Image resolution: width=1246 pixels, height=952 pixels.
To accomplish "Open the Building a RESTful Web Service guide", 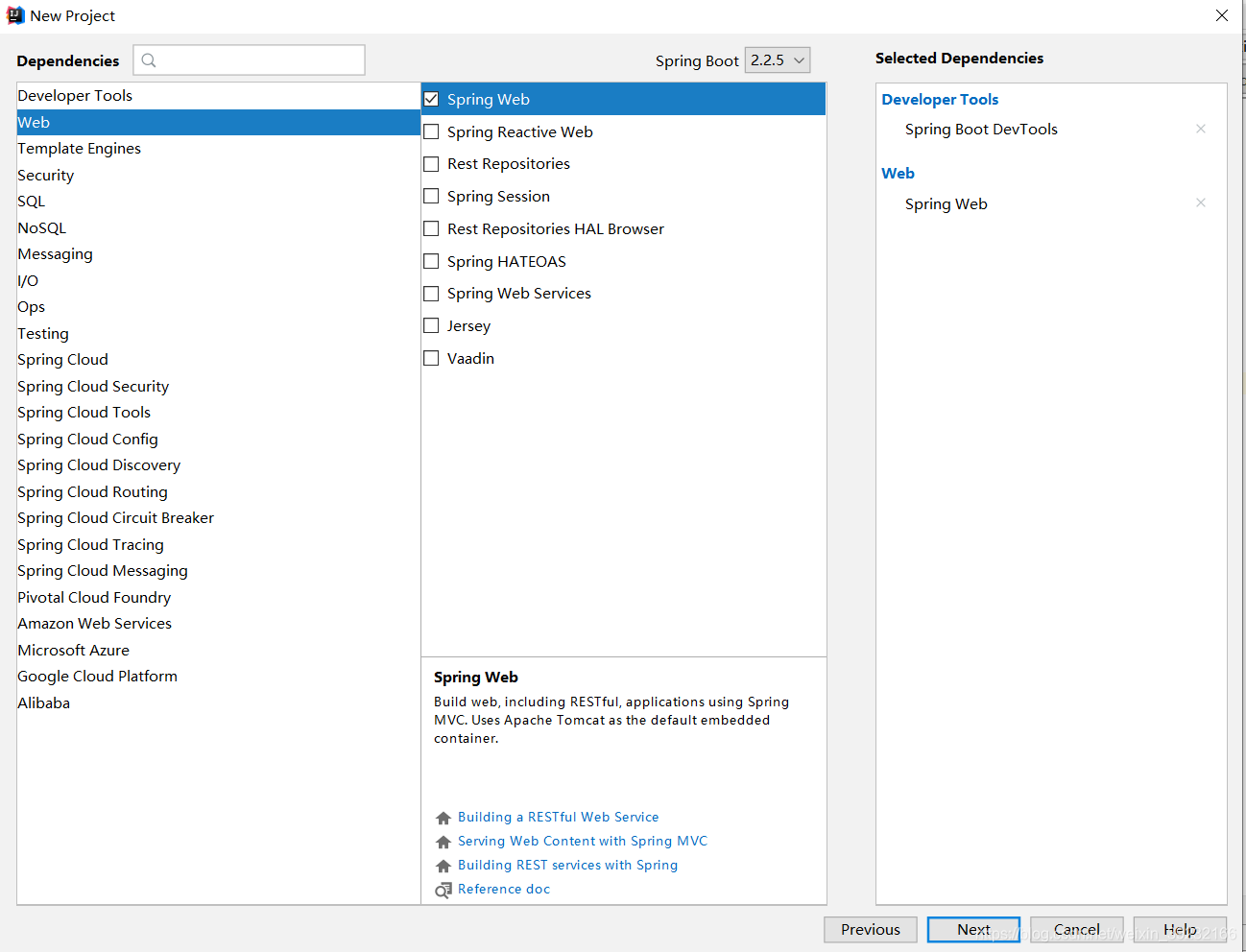I will 559,818.
